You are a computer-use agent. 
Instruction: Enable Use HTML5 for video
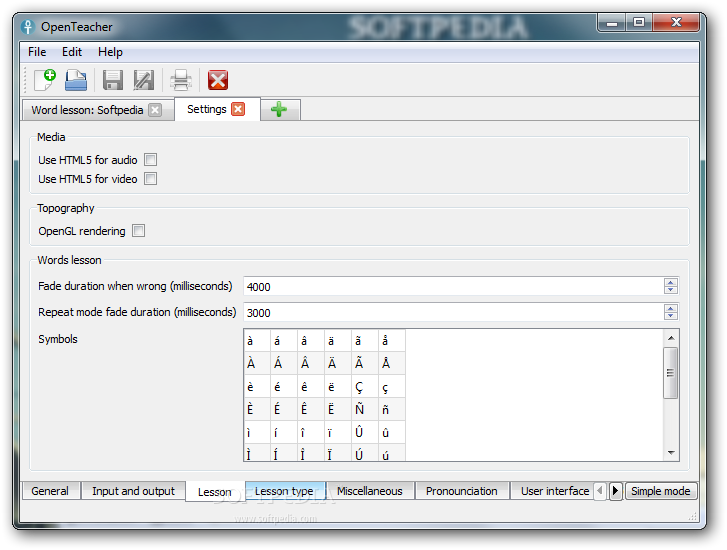[150, 179]
